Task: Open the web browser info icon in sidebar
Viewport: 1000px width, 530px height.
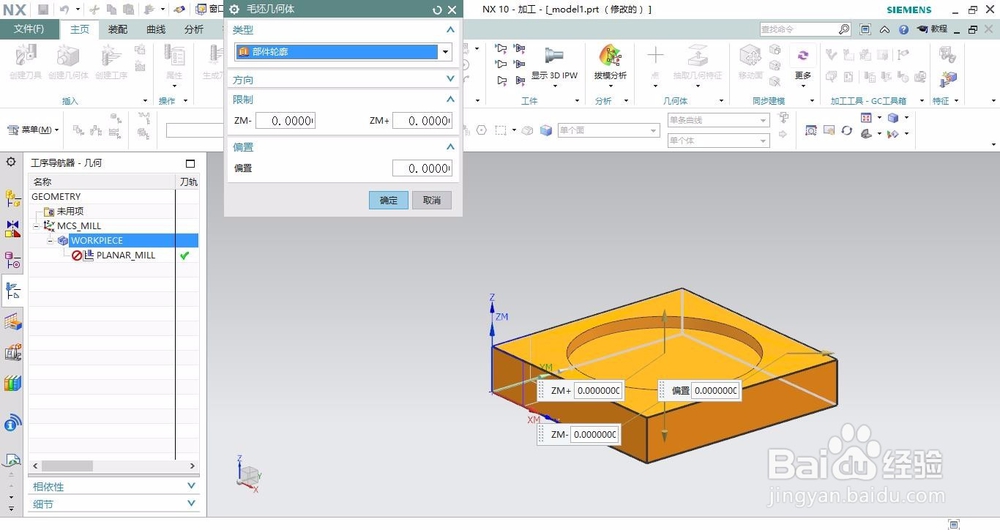Action: pyautogui.click(x=13, y=422)
